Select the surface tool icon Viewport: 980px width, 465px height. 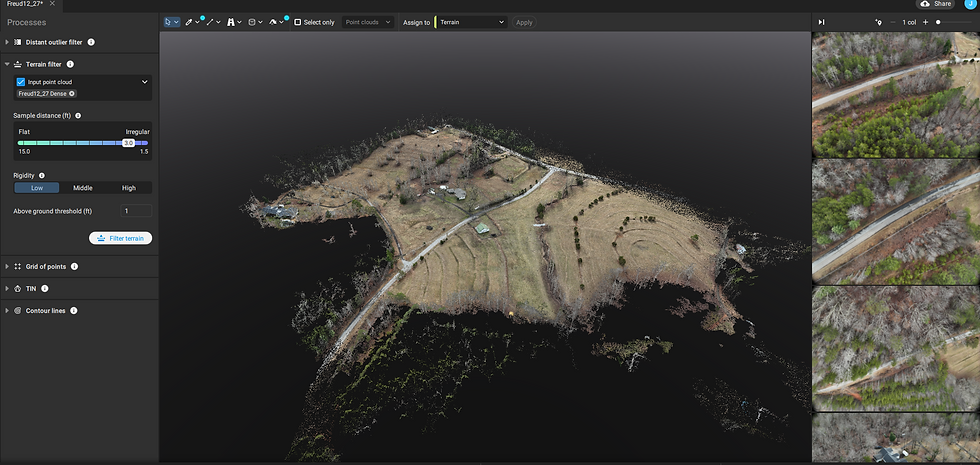pyautogui.click(x=272, y=22)
